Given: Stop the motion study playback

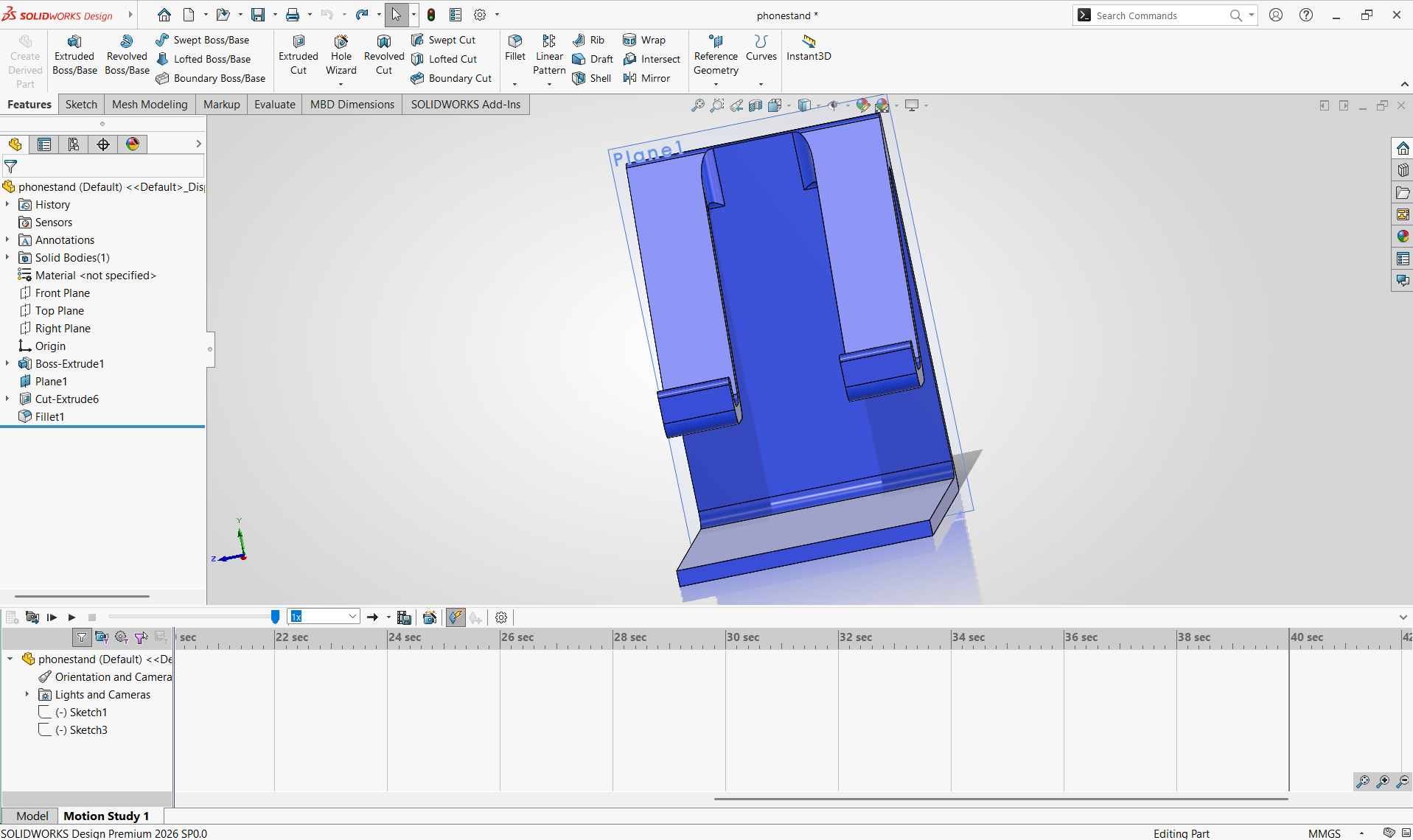Looking at the screenshot, I should (92, 617).
